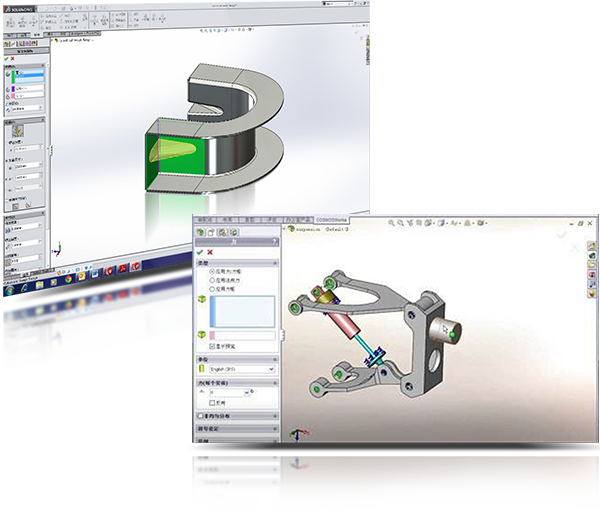Screen dimensions: 600x522
Task: Collapse the Units section header arrow
Action: point(275,359)
